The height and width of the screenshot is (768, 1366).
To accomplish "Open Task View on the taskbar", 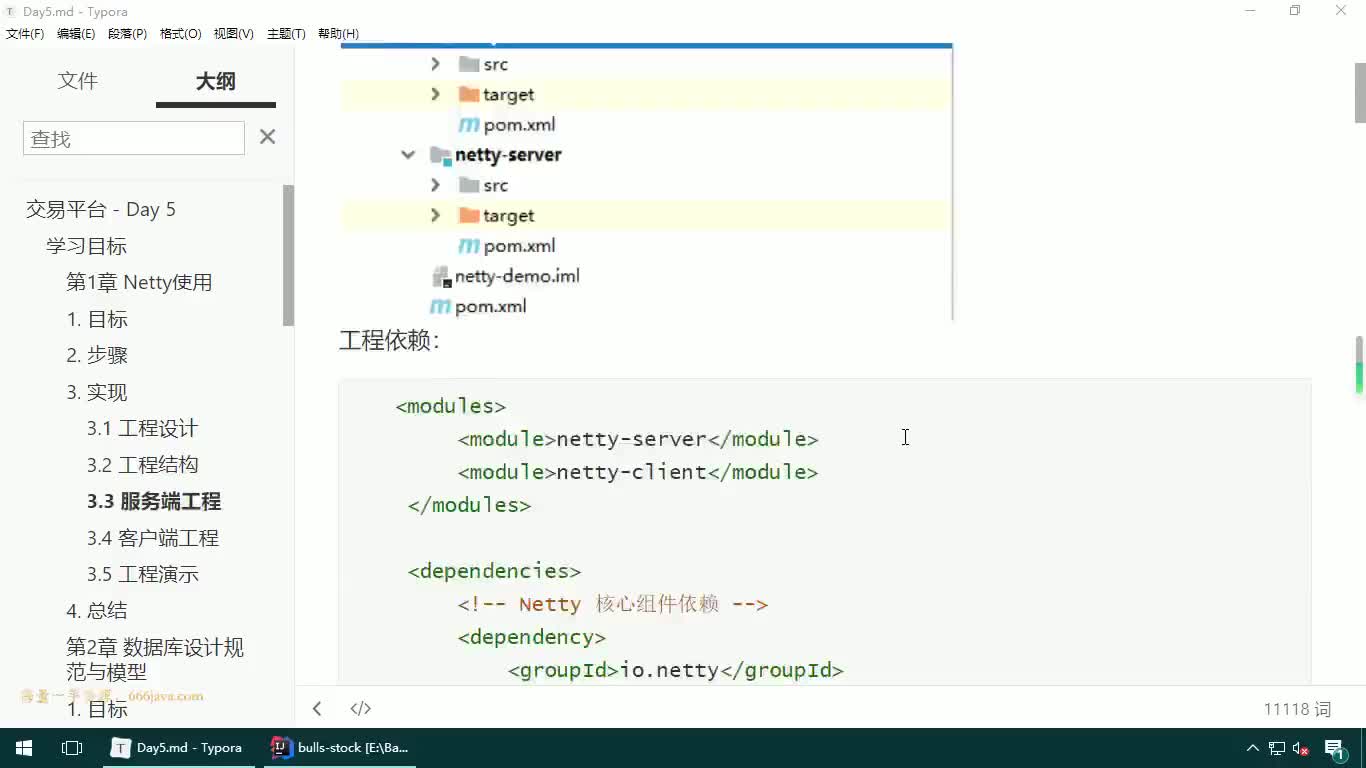I will point(72,747).
